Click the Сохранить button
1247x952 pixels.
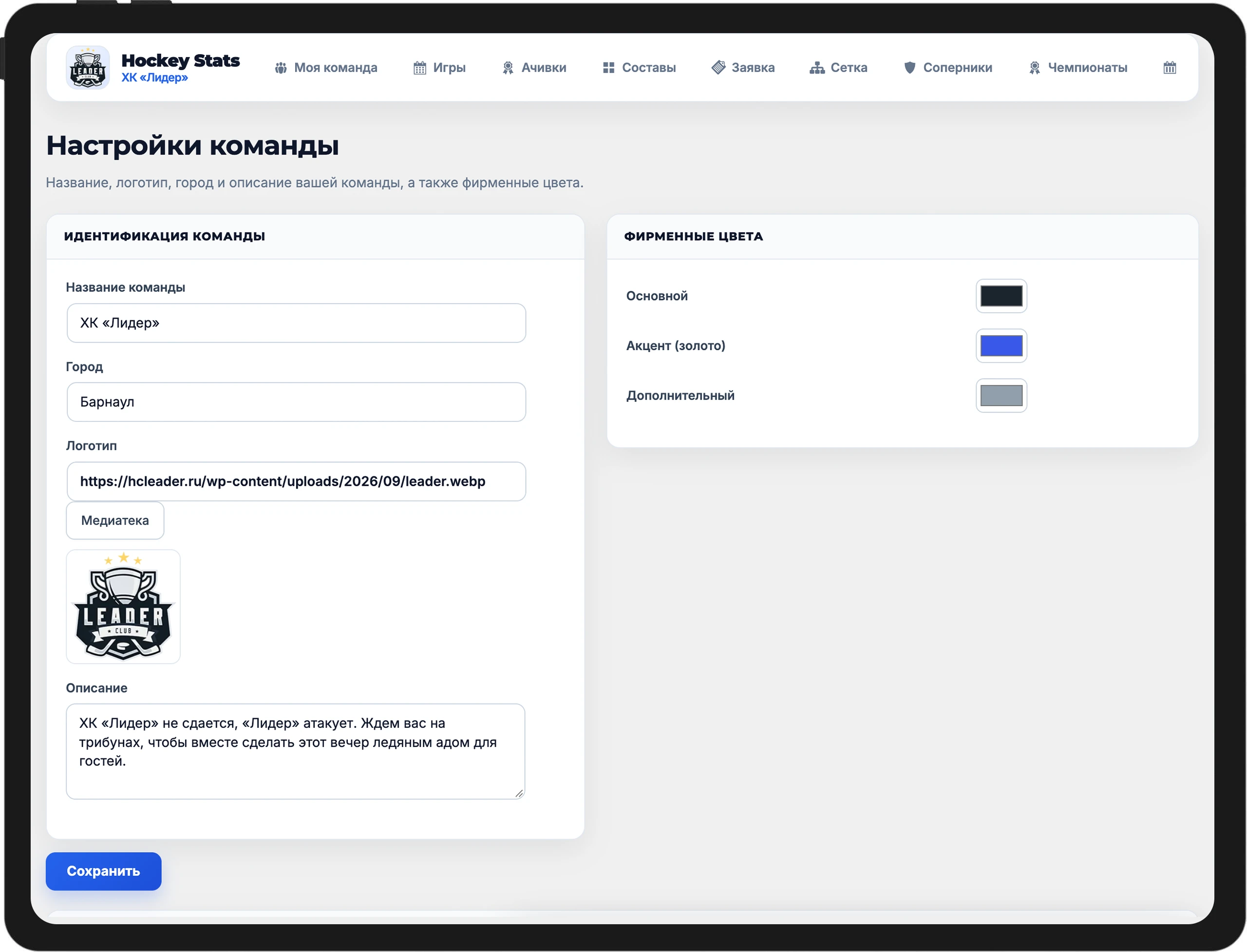coord(104,871)
